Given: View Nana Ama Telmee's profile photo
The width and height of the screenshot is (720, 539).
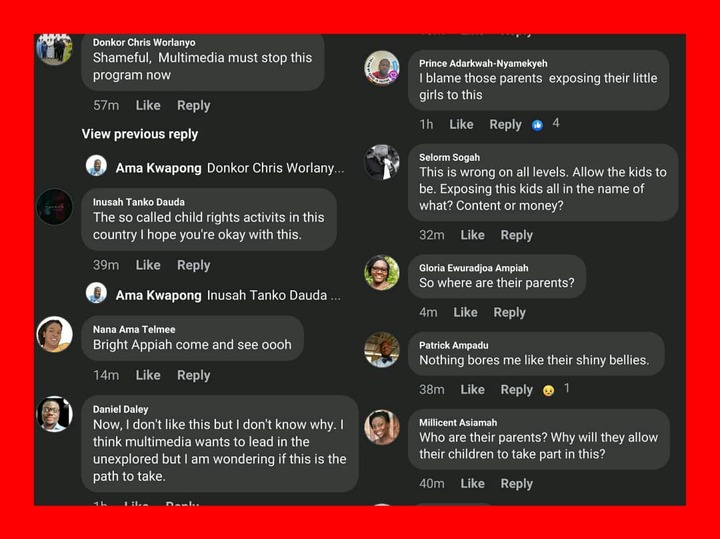Looking at the screenshot, I should tap(54, 334).
